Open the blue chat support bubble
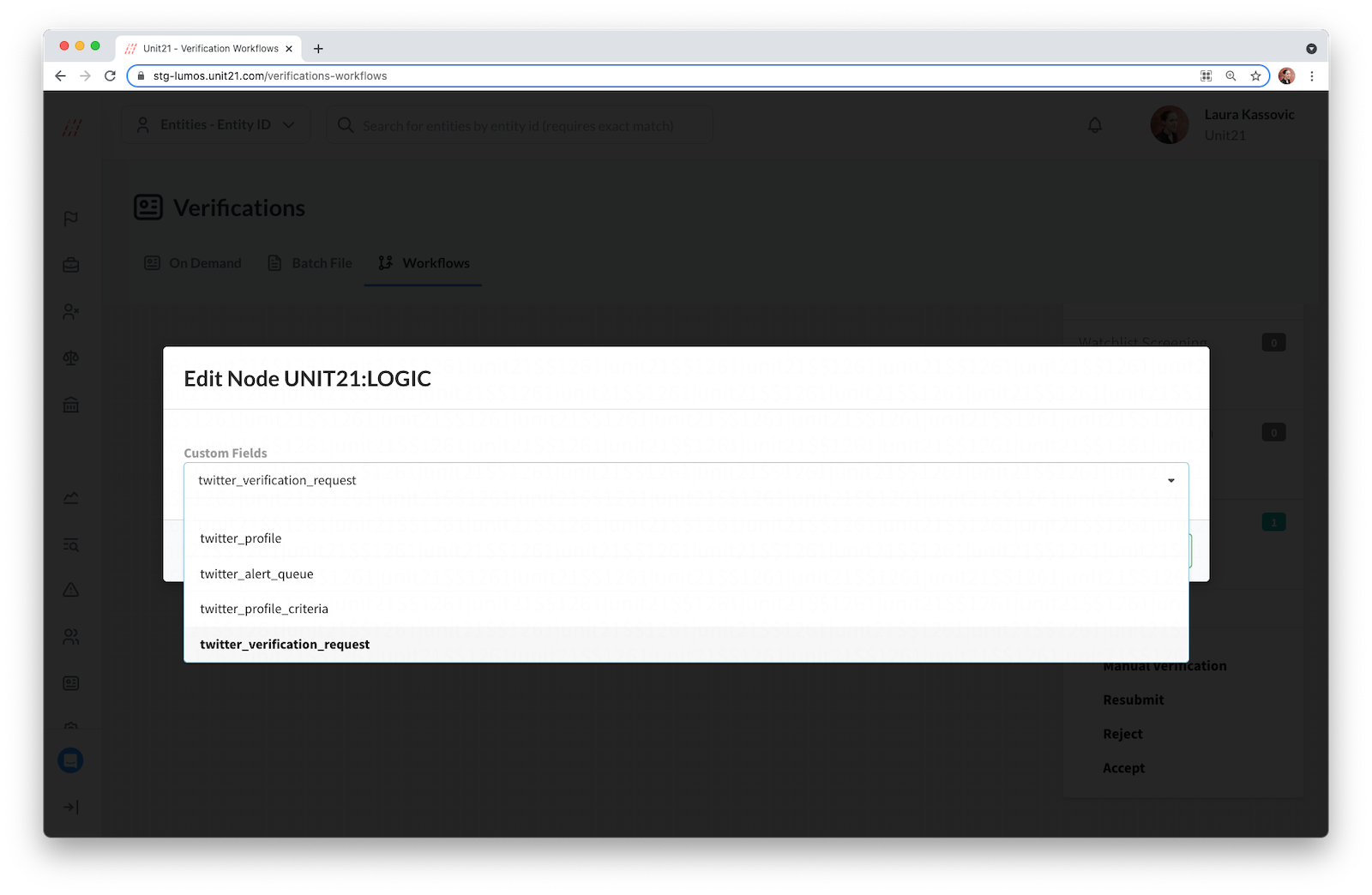1372x895 pixels. (x=70, y=760)
